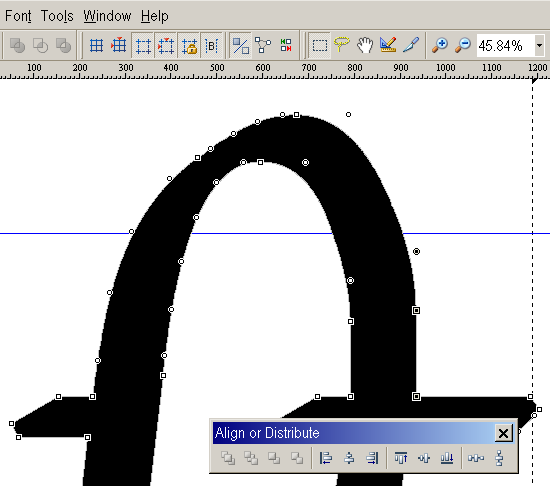This screenshot has height=486, width=550.
Task: Toggle the Show Grid button
Action: pyautogui.click(x=96, y=46)
